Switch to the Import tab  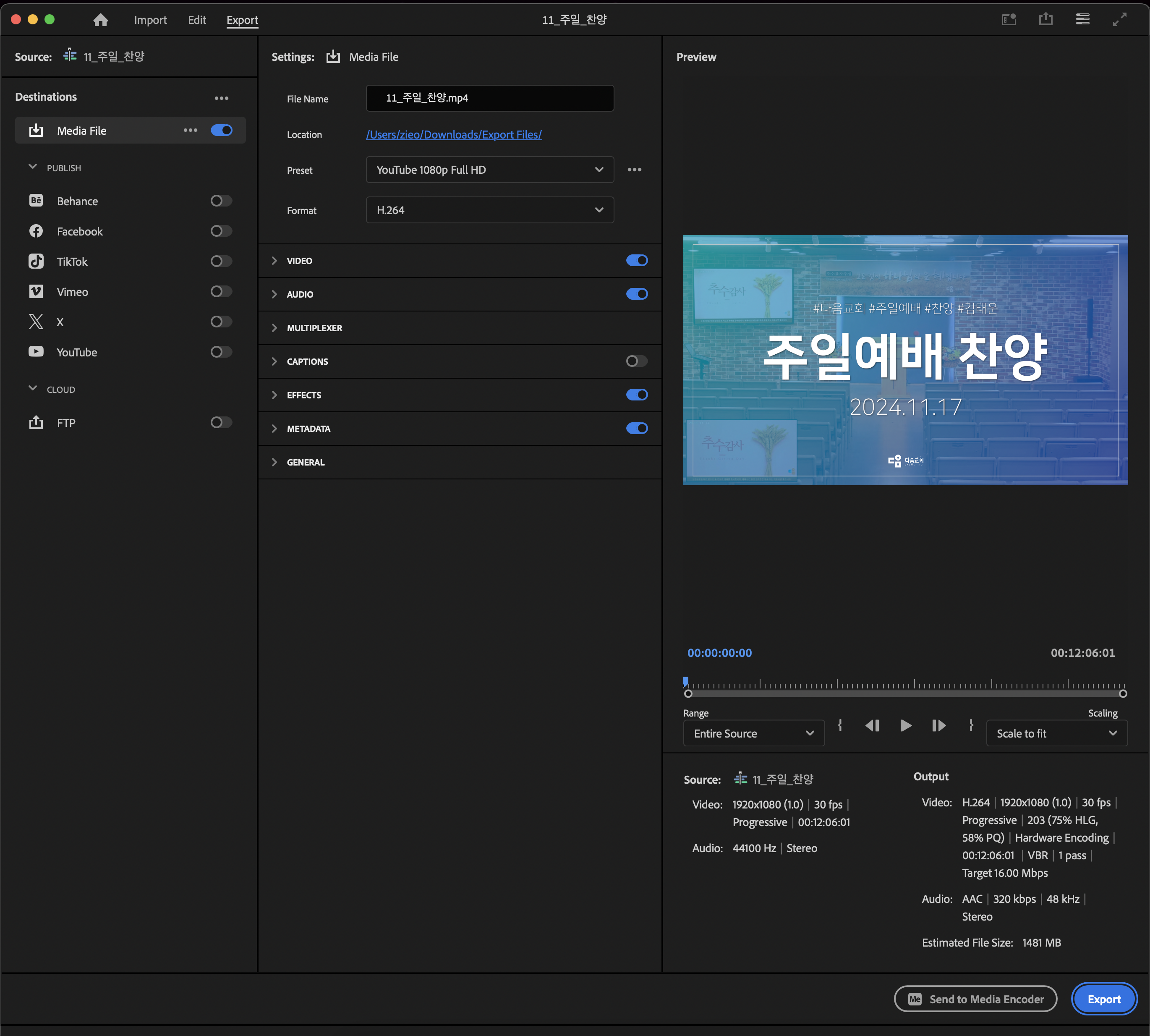[x=150, y=20]
